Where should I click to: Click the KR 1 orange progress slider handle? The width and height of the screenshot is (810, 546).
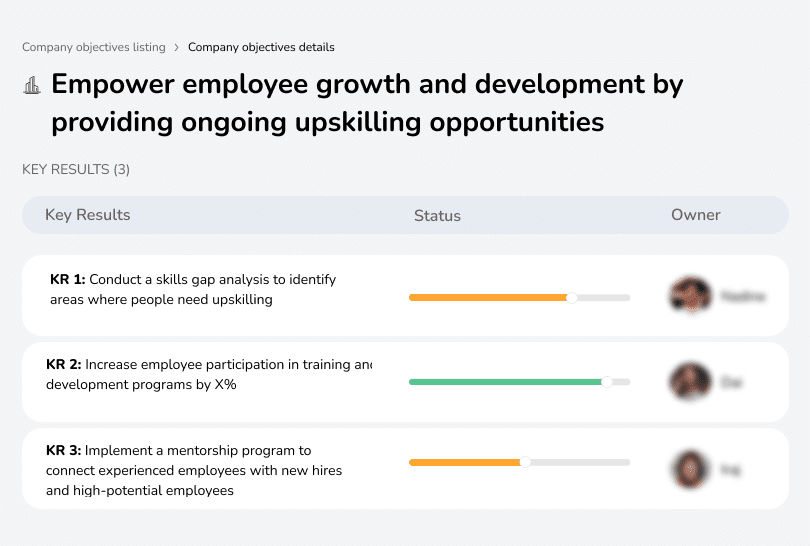(572, 297)
